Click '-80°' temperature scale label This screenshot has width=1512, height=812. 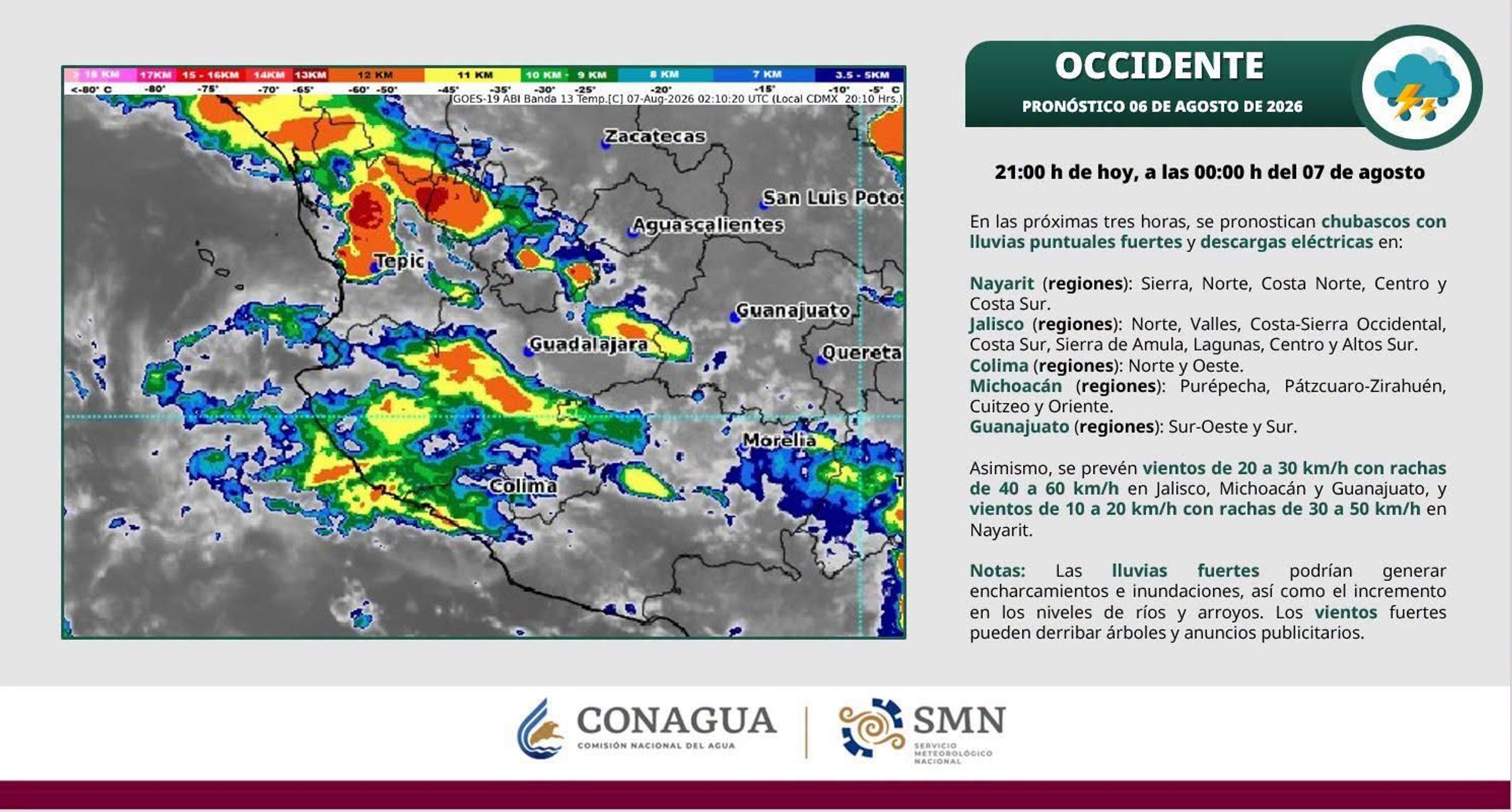point(156,89)
